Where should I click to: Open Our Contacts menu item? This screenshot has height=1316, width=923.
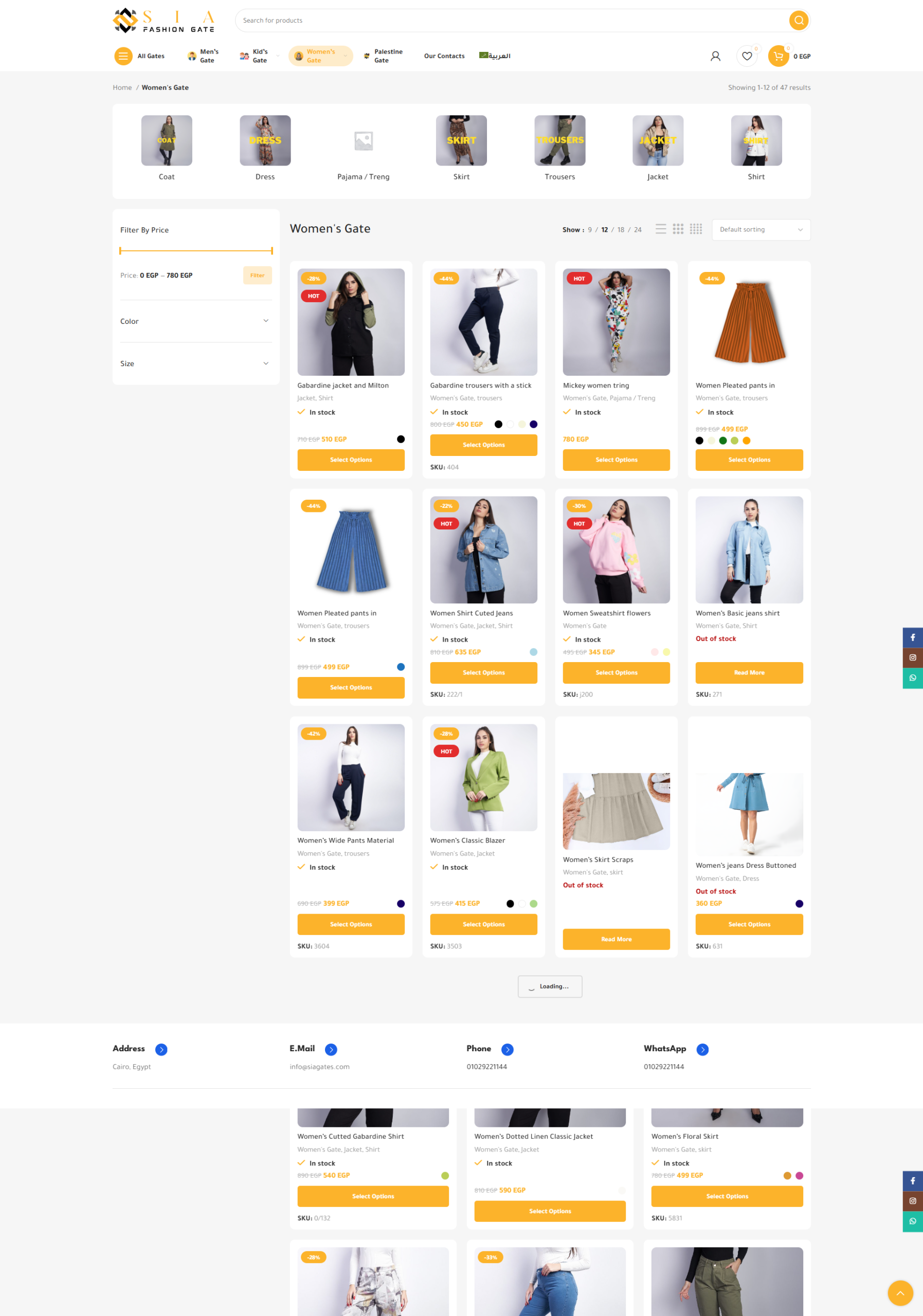444,56
